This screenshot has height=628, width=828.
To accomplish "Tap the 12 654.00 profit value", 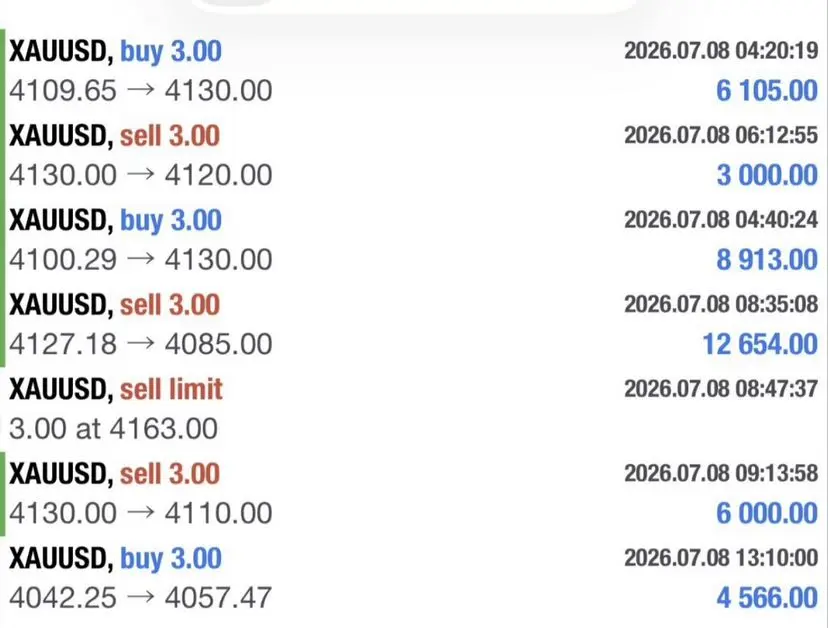I will (760, 344).
